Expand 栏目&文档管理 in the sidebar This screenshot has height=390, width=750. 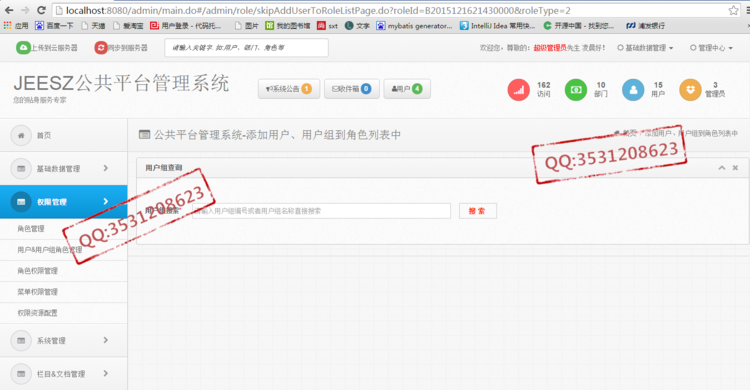[x=64, y=374]
